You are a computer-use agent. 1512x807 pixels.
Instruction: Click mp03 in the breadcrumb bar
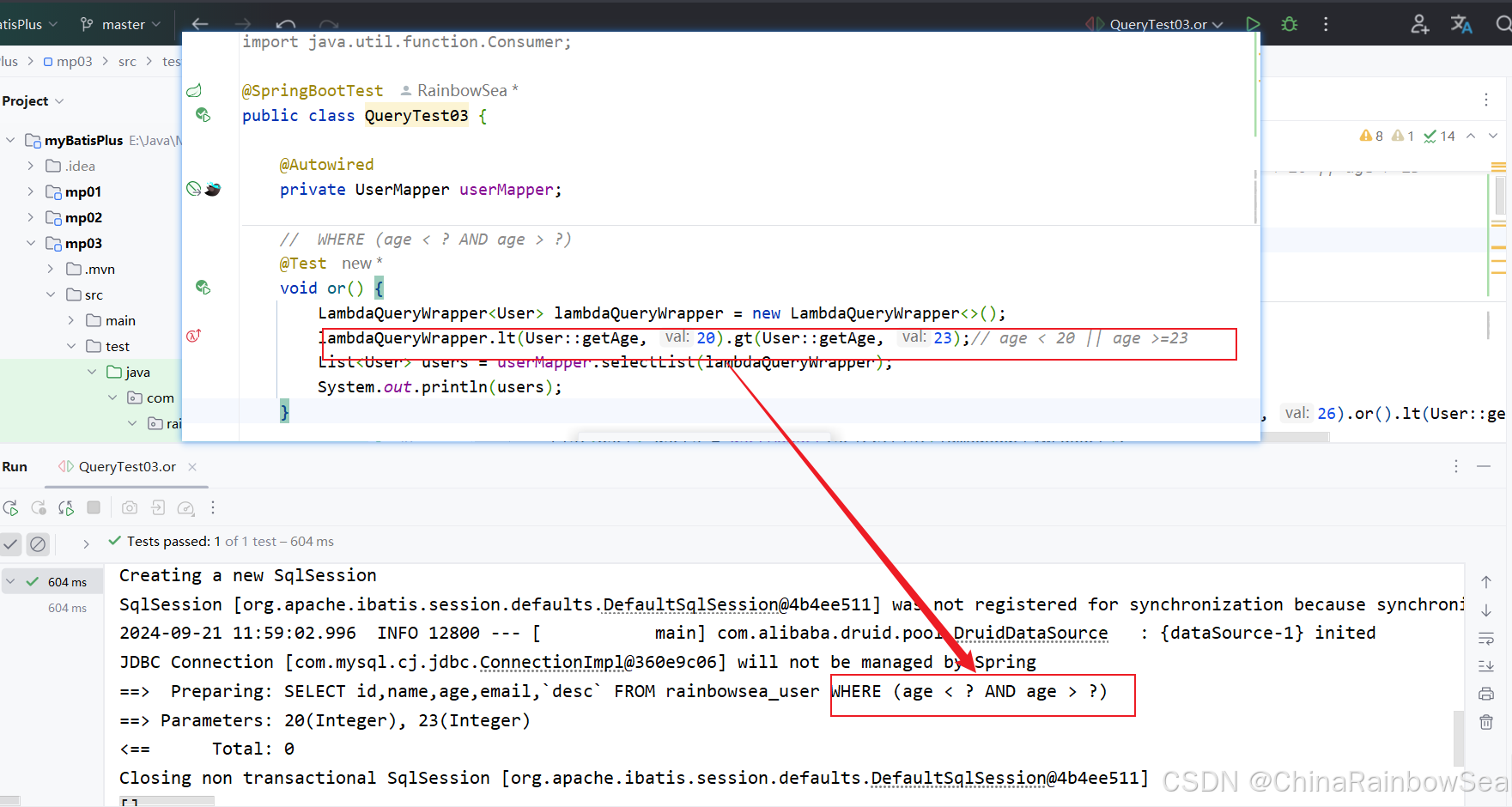(x=68, y=61)
